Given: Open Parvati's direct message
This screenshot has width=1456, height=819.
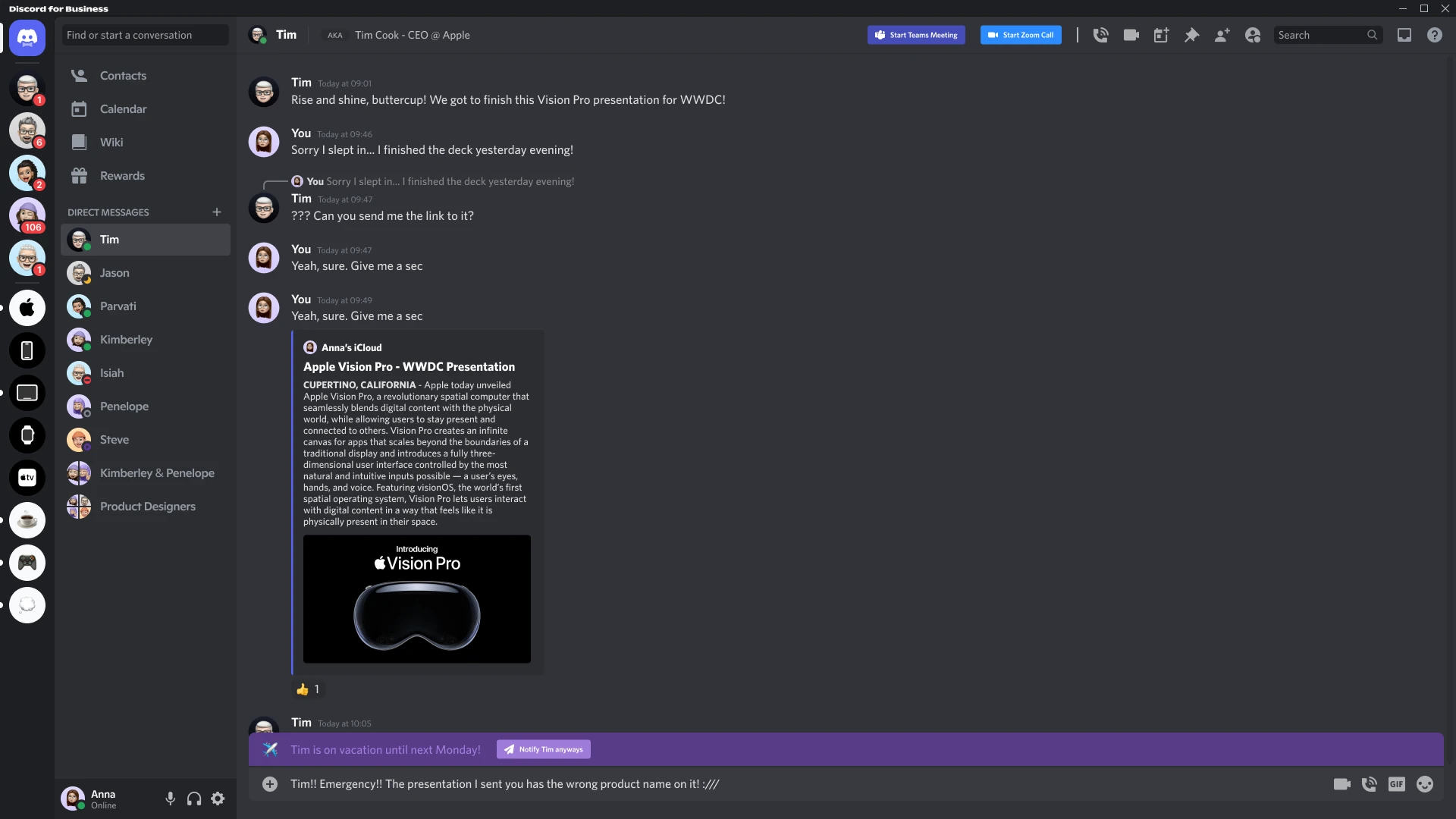Looking at the screenshot, I should pos(146,306).
